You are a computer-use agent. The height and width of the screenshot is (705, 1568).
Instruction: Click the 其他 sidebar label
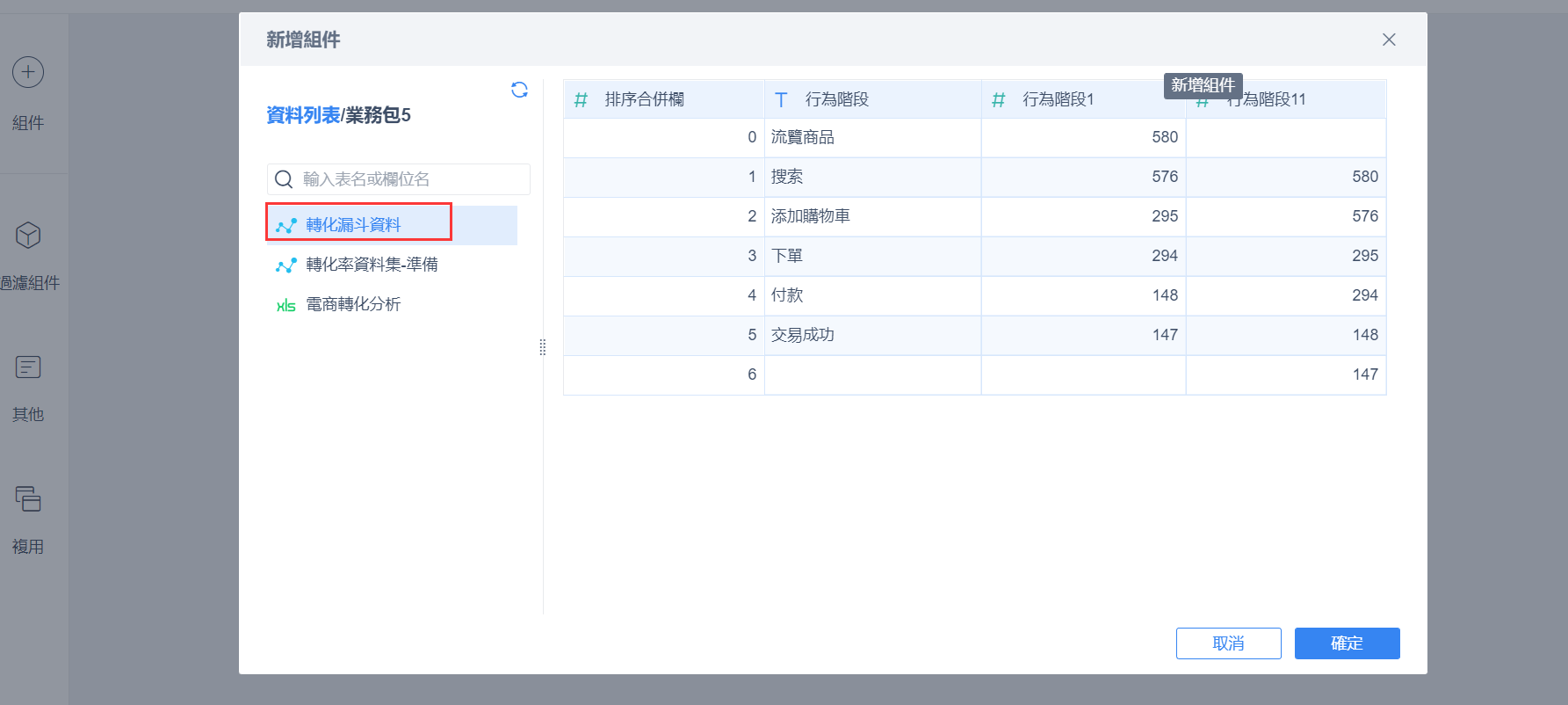tap(28, 414)
